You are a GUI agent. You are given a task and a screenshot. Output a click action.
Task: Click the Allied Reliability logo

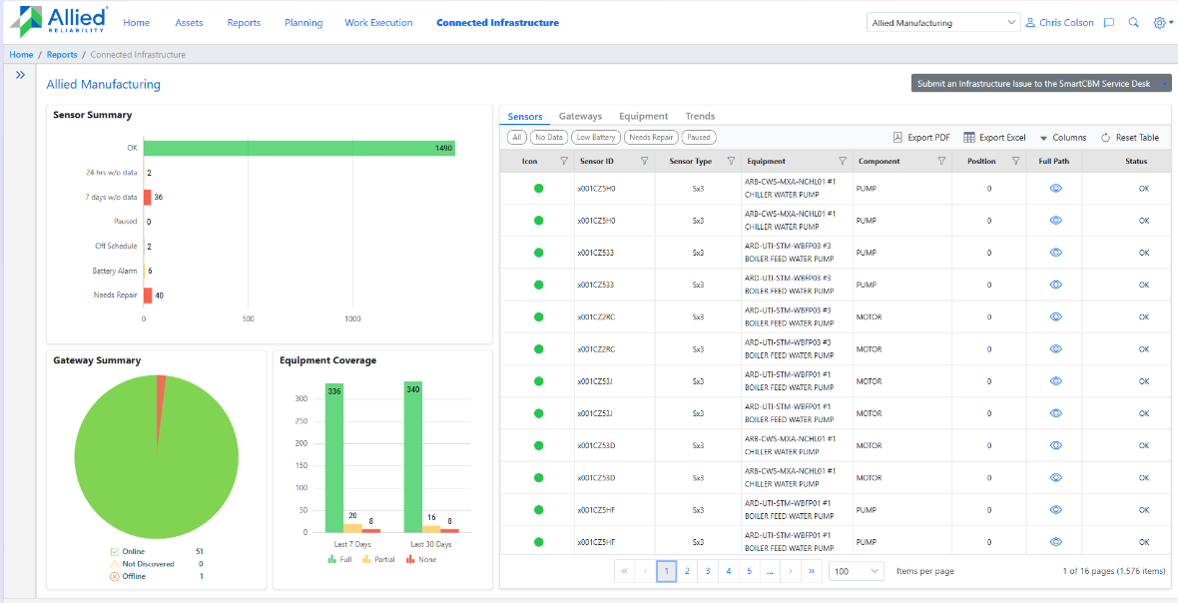pyautogui.click(x=59, y=22)
